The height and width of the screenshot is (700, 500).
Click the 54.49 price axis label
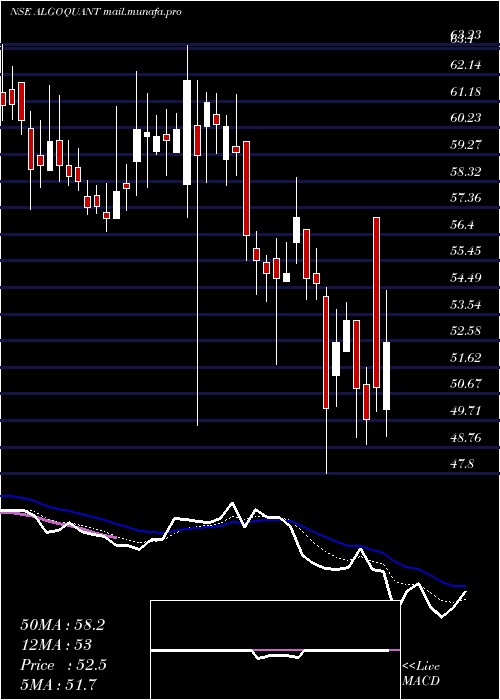coord(466,278)
